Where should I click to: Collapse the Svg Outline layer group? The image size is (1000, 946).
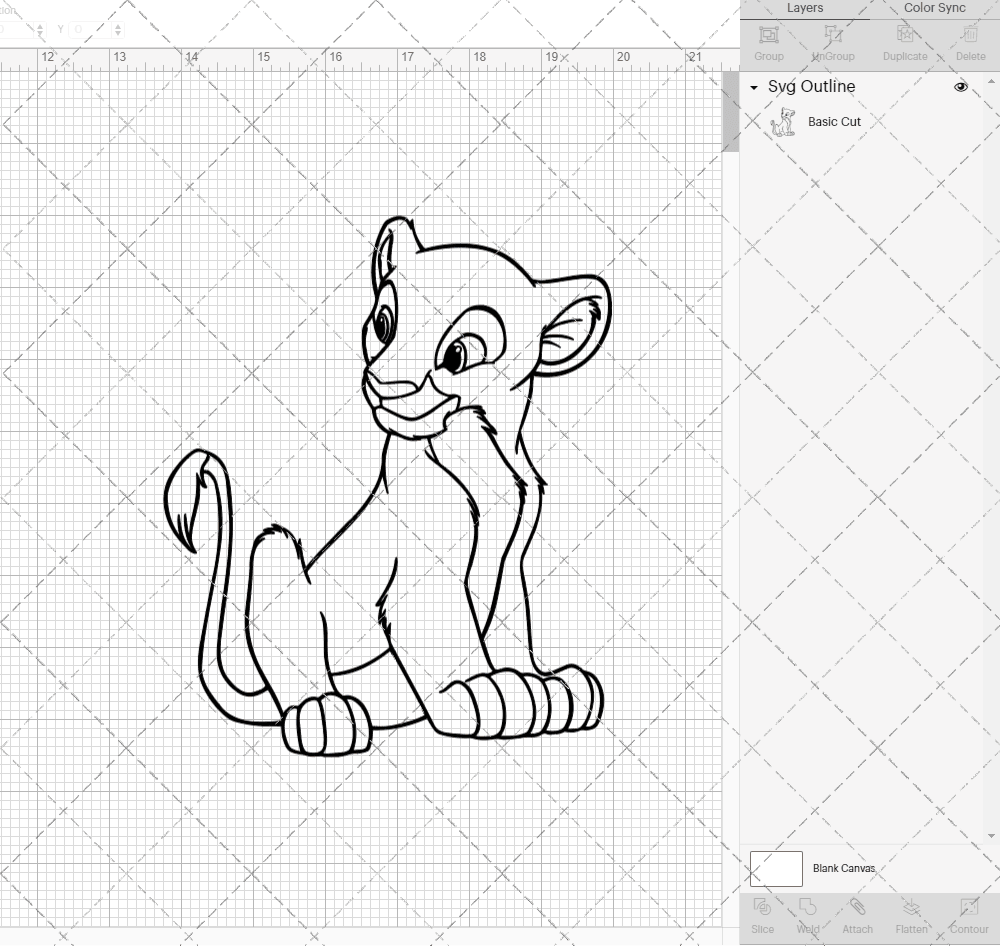753,87
